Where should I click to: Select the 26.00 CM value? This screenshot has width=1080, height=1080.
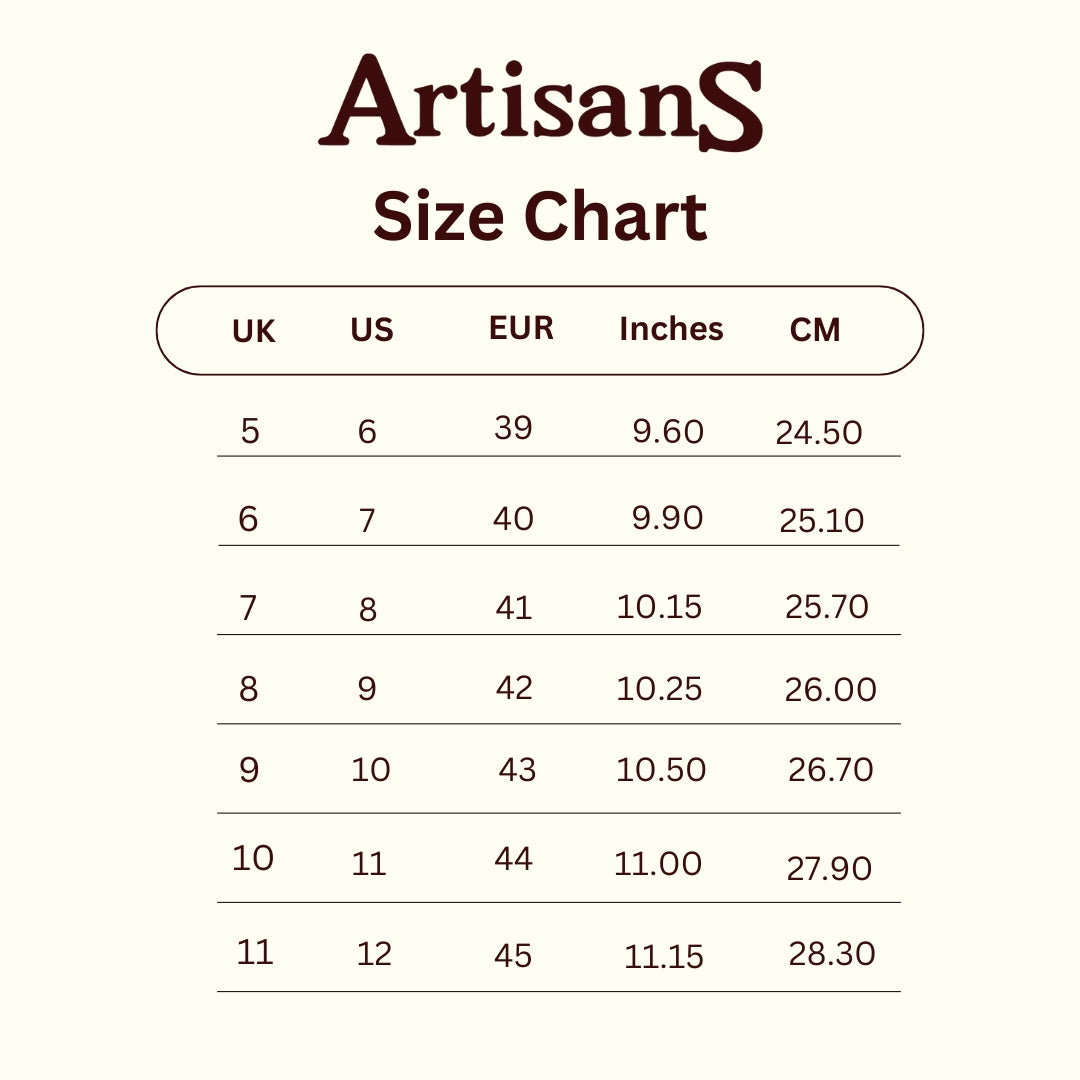[830, 690]
